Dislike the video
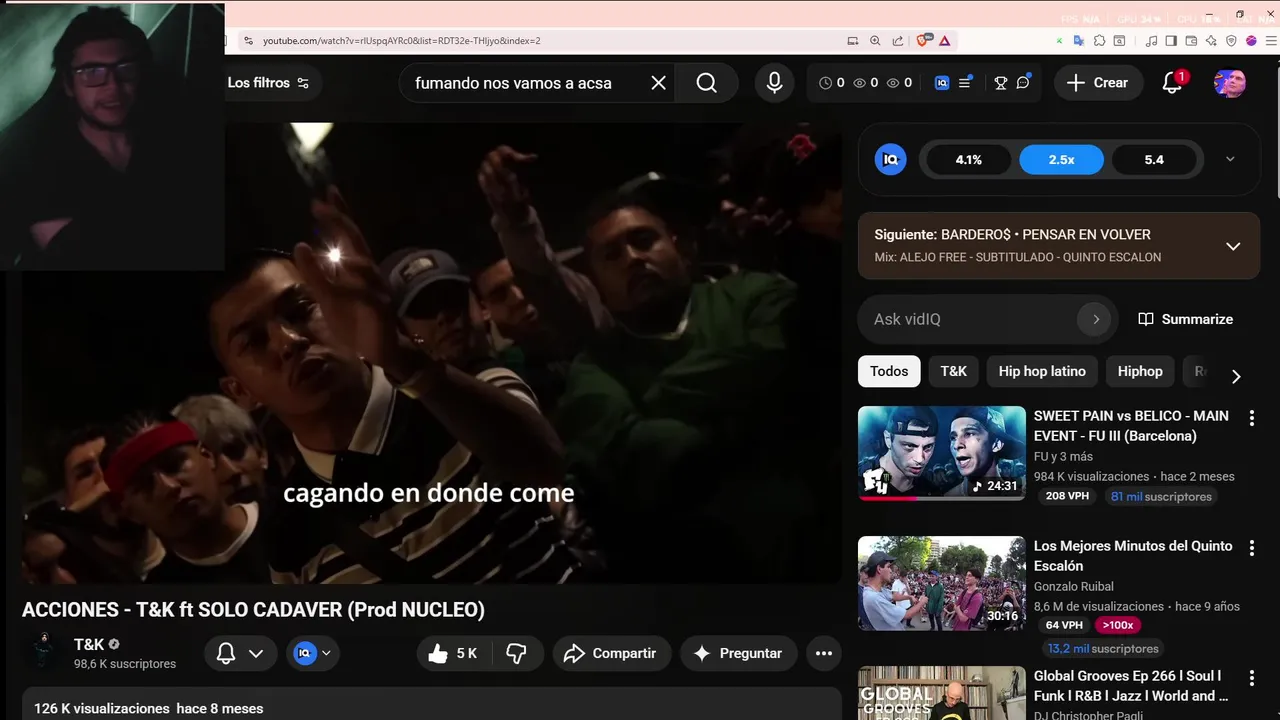 517,654
